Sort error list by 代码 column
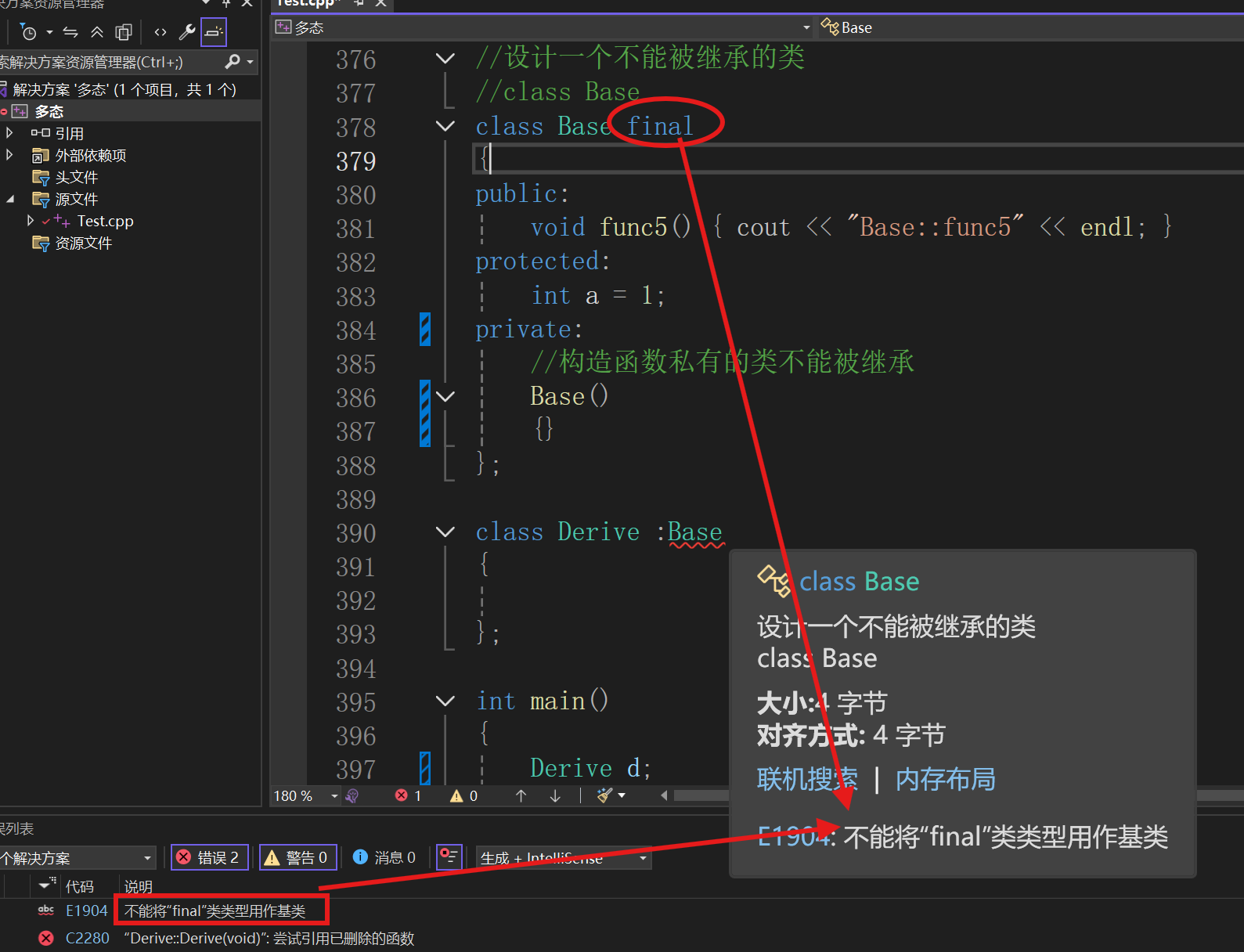Image resolution: width=1244 pixels, height=952 pixels. click(x=80, y=886)
